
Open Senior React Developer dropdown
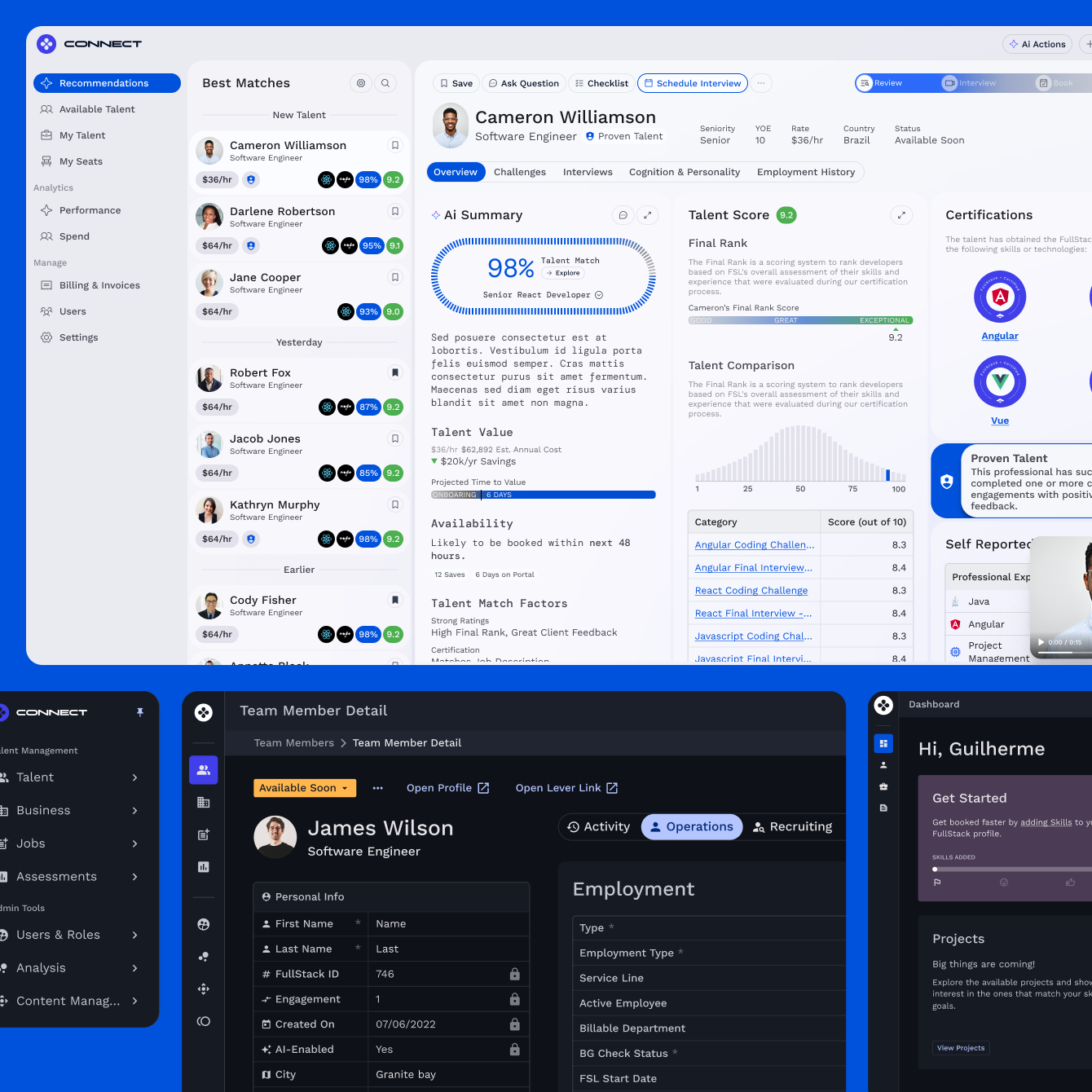click(543, 295)
